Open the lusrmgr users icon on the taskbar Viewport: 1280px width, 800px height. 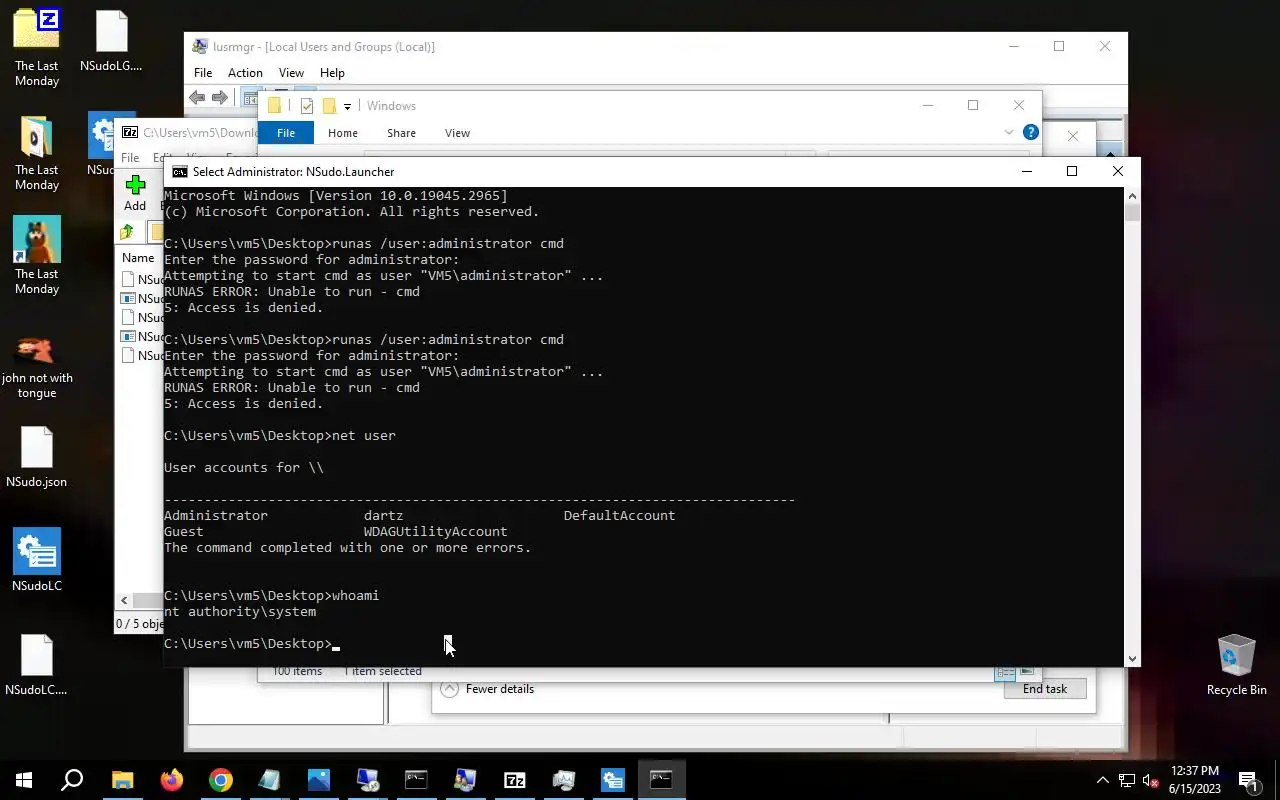tap(465, 780)
